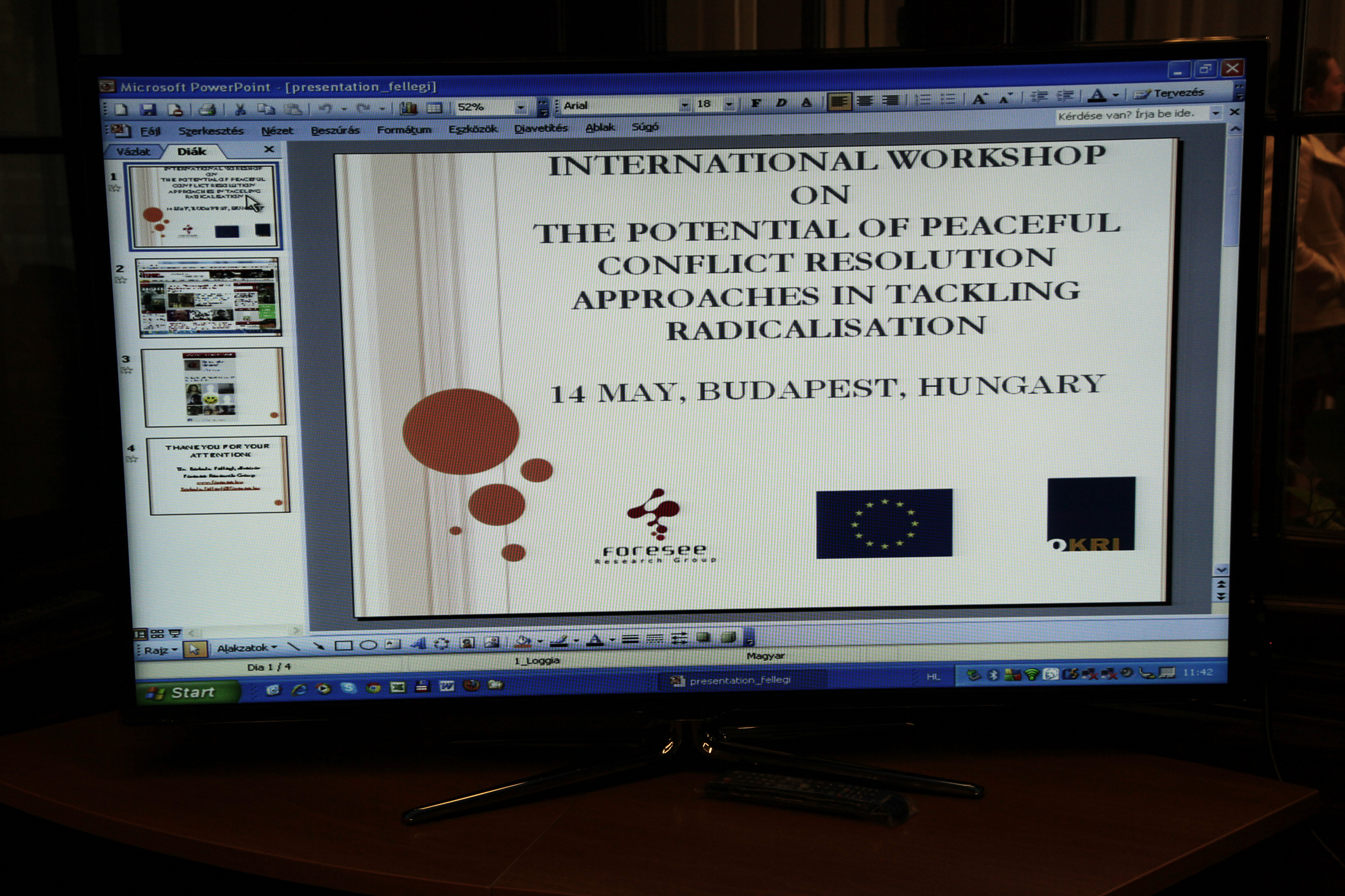Open the zoom 52% dropdown
Viewport: 1345px width, 896px height.
click(x=521, y=107)
